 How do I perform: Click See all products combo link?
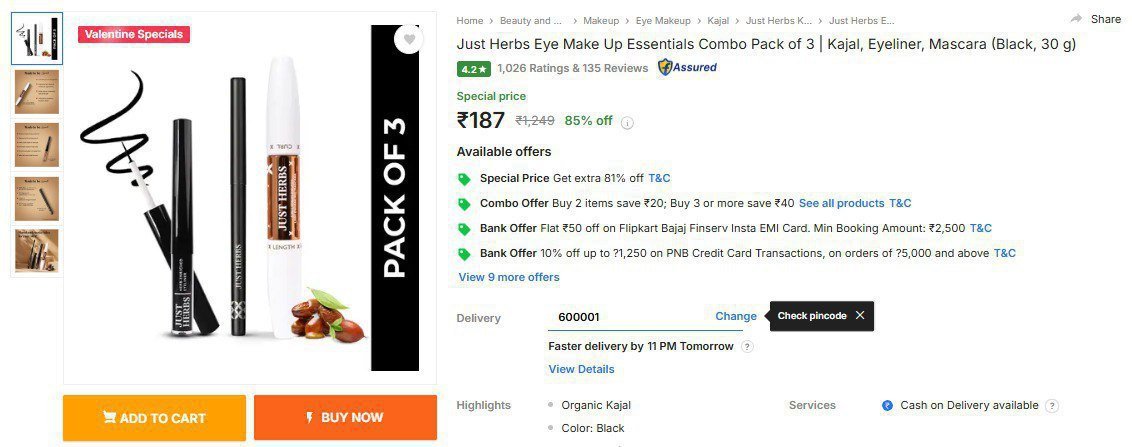pos(841,203)
